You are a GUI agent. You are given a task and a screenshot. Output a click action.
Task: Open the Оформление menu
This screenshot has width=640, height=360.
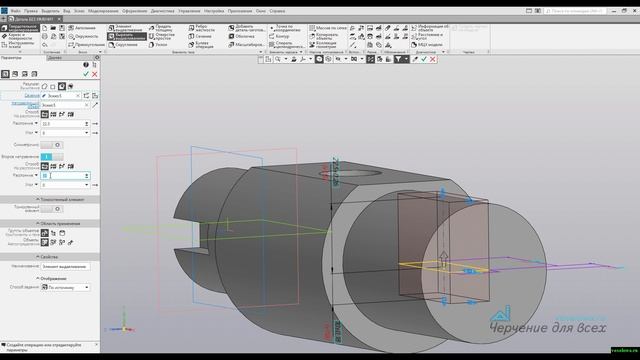(135, 11)
